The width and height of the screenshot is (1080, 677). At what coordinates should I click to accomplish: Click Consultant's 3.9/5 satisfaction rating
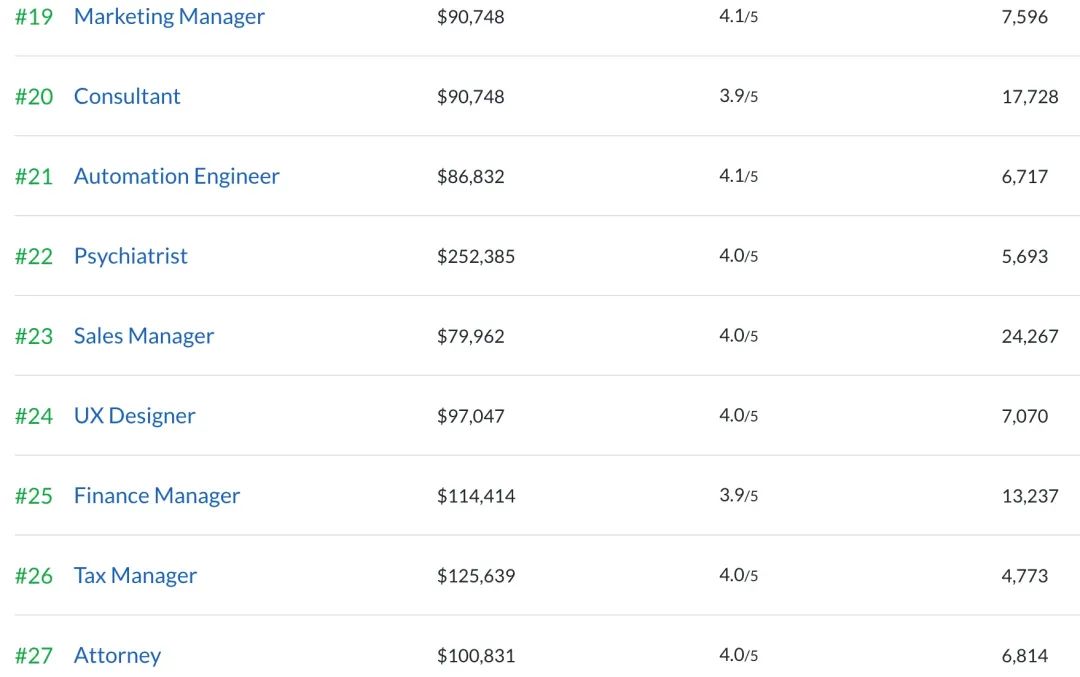pos(738,97)
